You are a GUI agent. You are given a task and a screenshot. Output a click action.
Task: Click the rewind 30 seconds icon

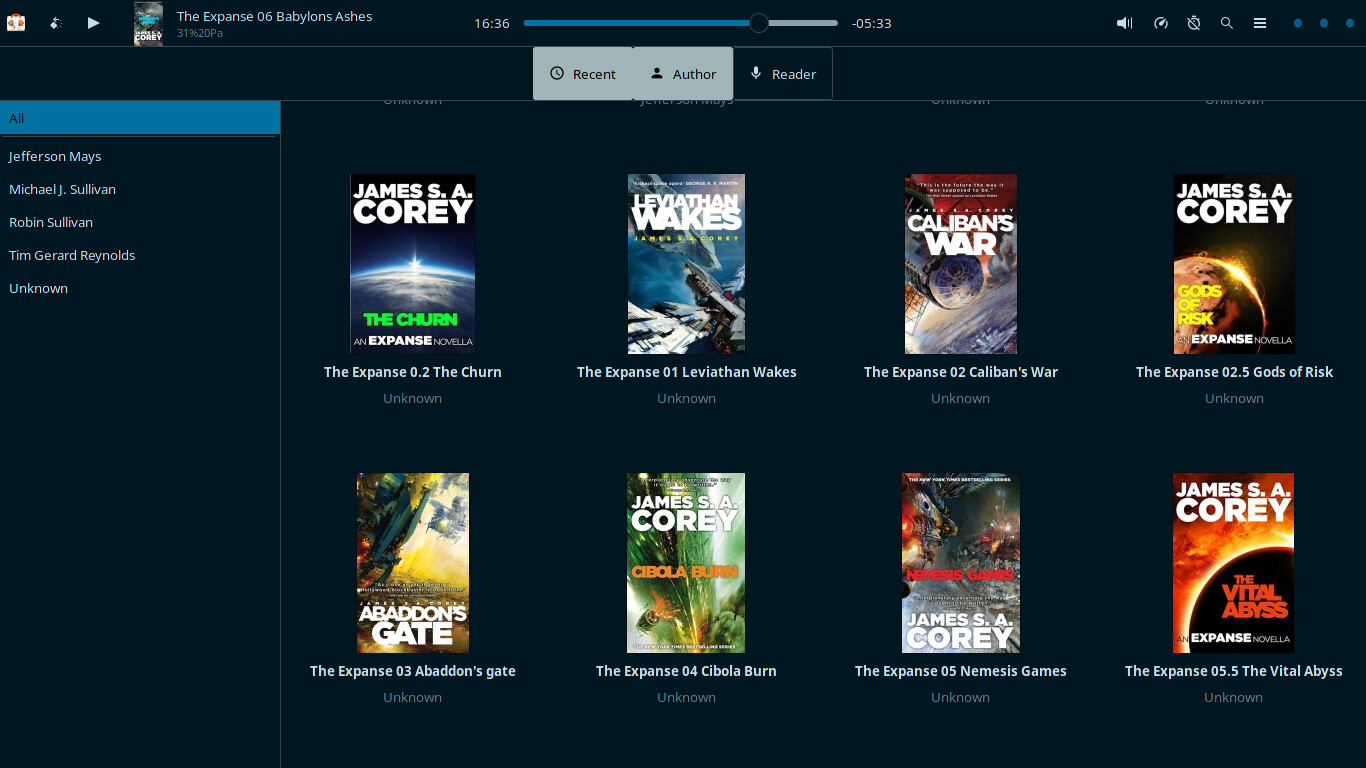56,23
